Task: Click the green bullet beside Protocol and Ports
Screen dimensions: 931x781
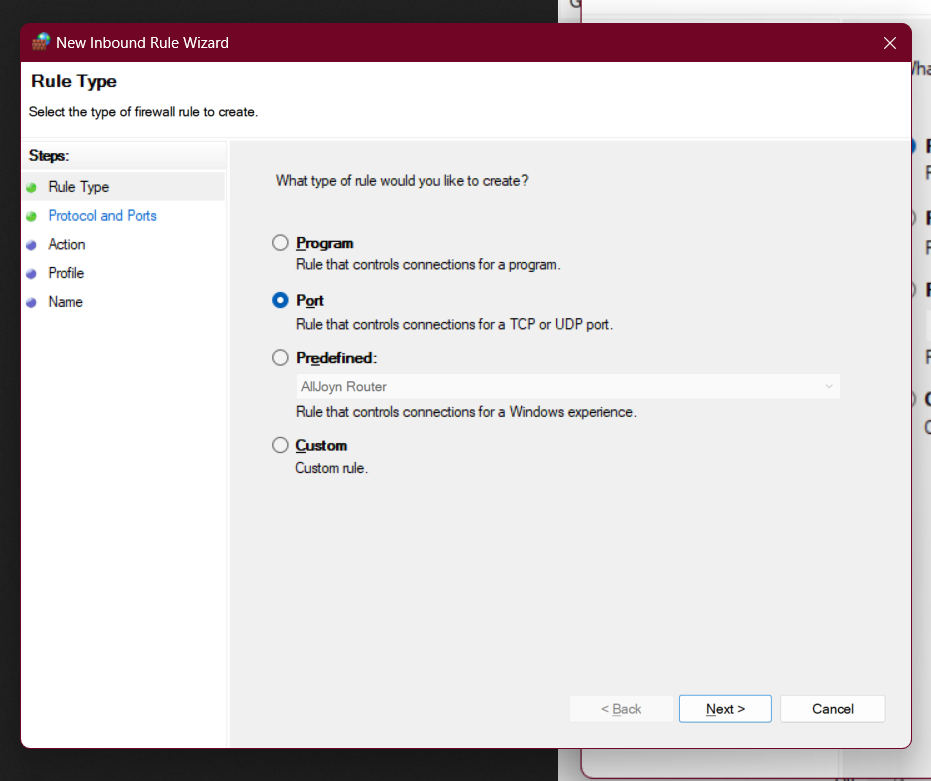Action: point(32,216)
